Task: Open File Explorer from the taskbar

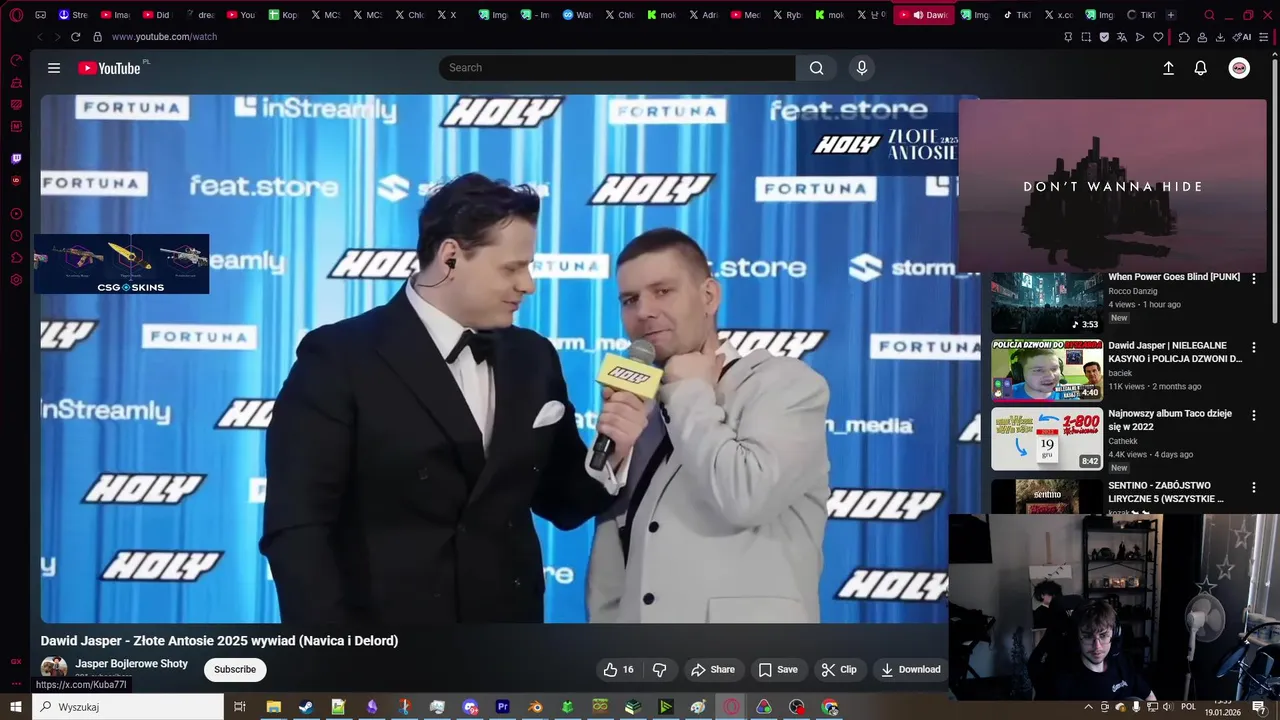Action: pyautogui.click(x=273, y=707)
